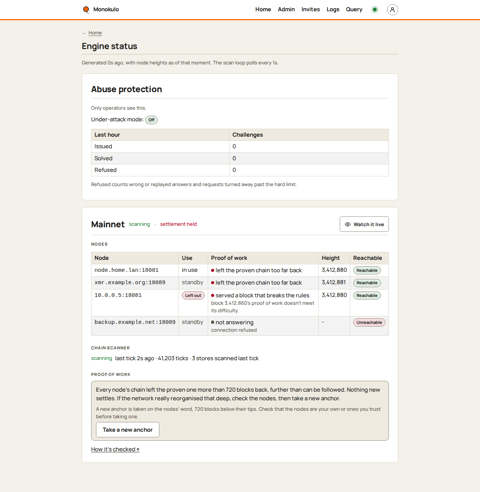
Task: Click the Engine status heading
Action: click(109, 46)
